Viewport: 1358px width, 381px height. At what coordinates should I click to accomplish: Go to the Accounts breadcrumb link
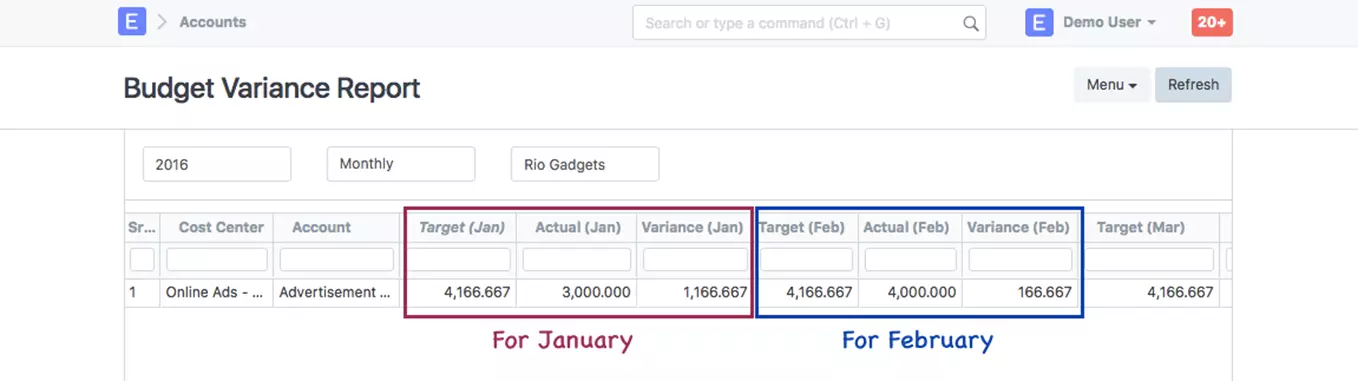pyautogui.click(x=212, y=22)
